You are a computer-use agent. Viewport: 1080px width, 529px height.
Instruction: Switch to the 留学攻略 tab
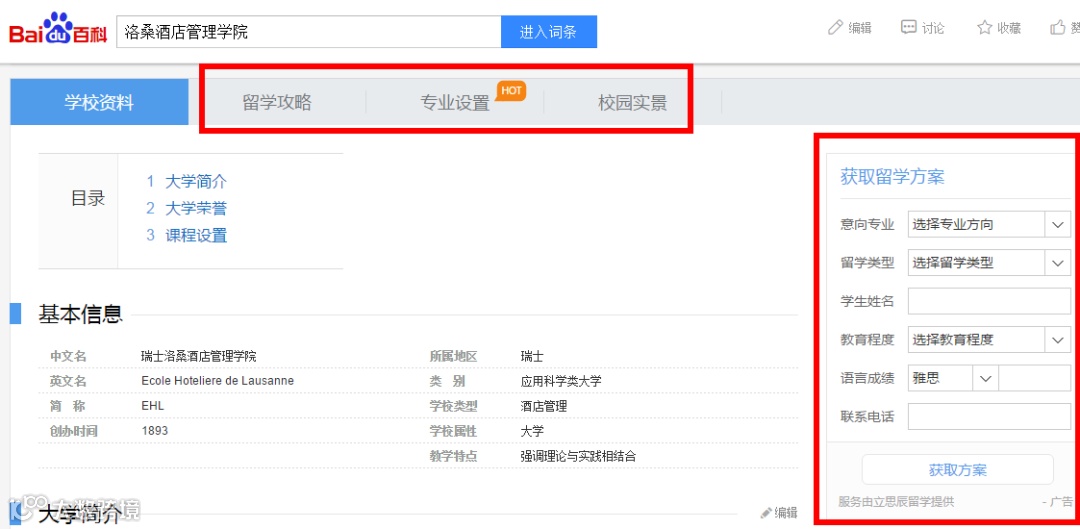277,103
